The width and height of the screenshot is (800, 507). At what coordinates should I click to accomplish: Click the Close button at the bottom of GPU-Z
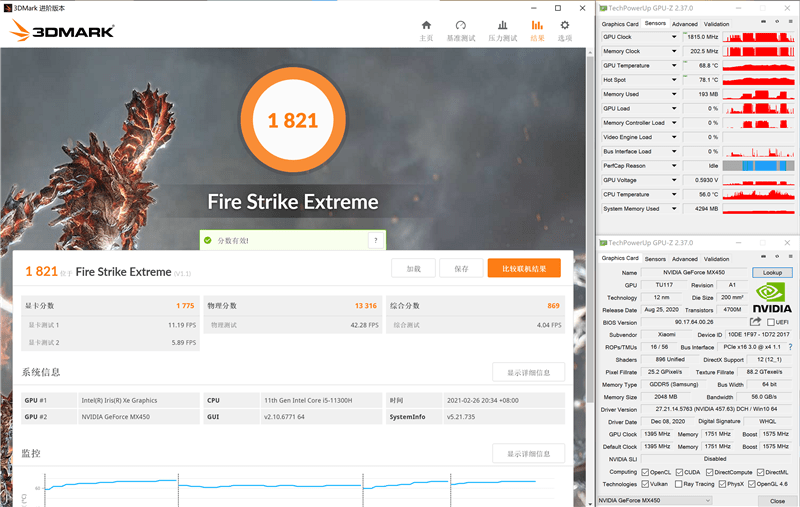click(777, 501)
